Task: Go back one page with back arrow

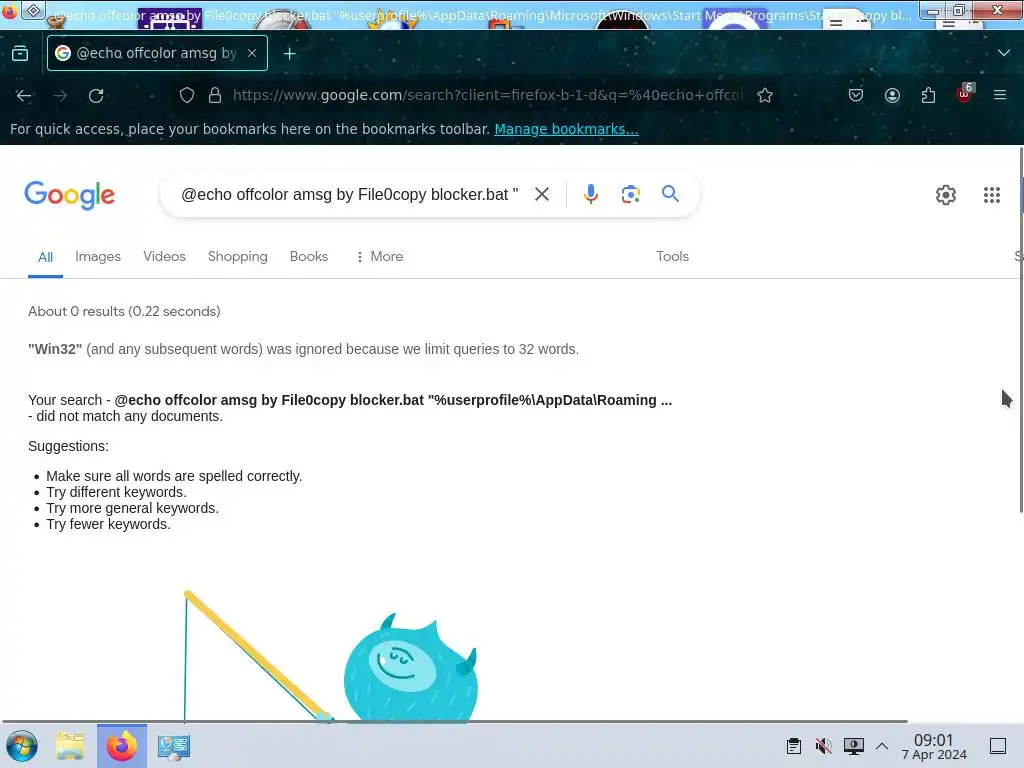Action: click(x=24, y=95)
